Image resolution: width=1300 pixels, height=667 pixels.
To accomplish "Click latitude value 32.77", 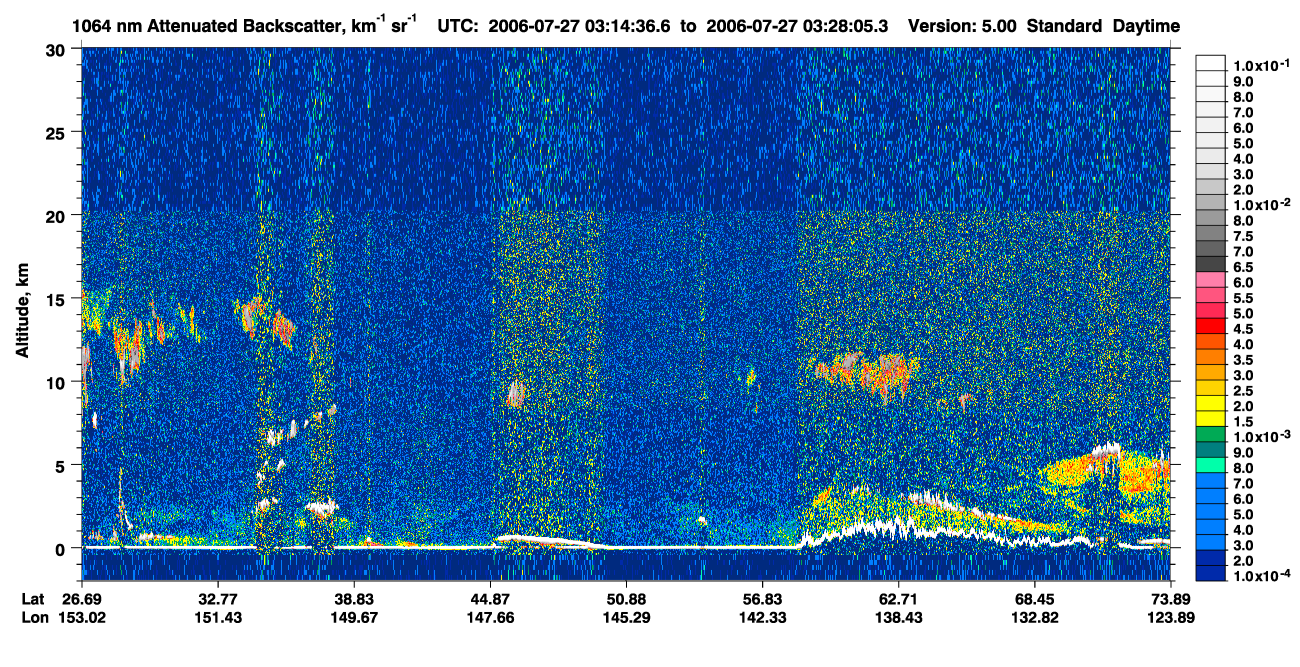I will 218,599.
